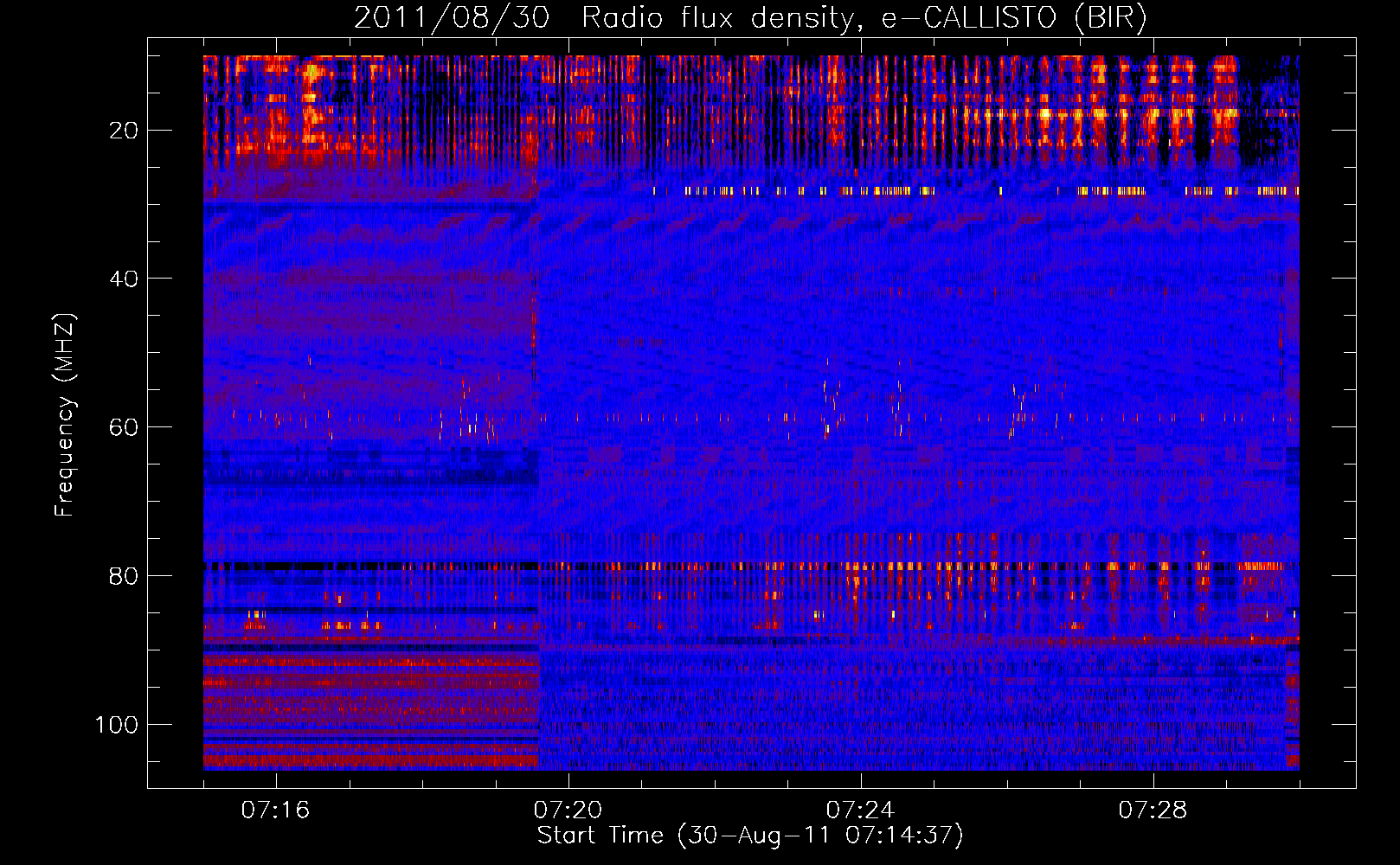Image resolution: width=1400 pixels, height=865 pixels.
Task: Click the 40 frequency tick label
Action: 125,279
